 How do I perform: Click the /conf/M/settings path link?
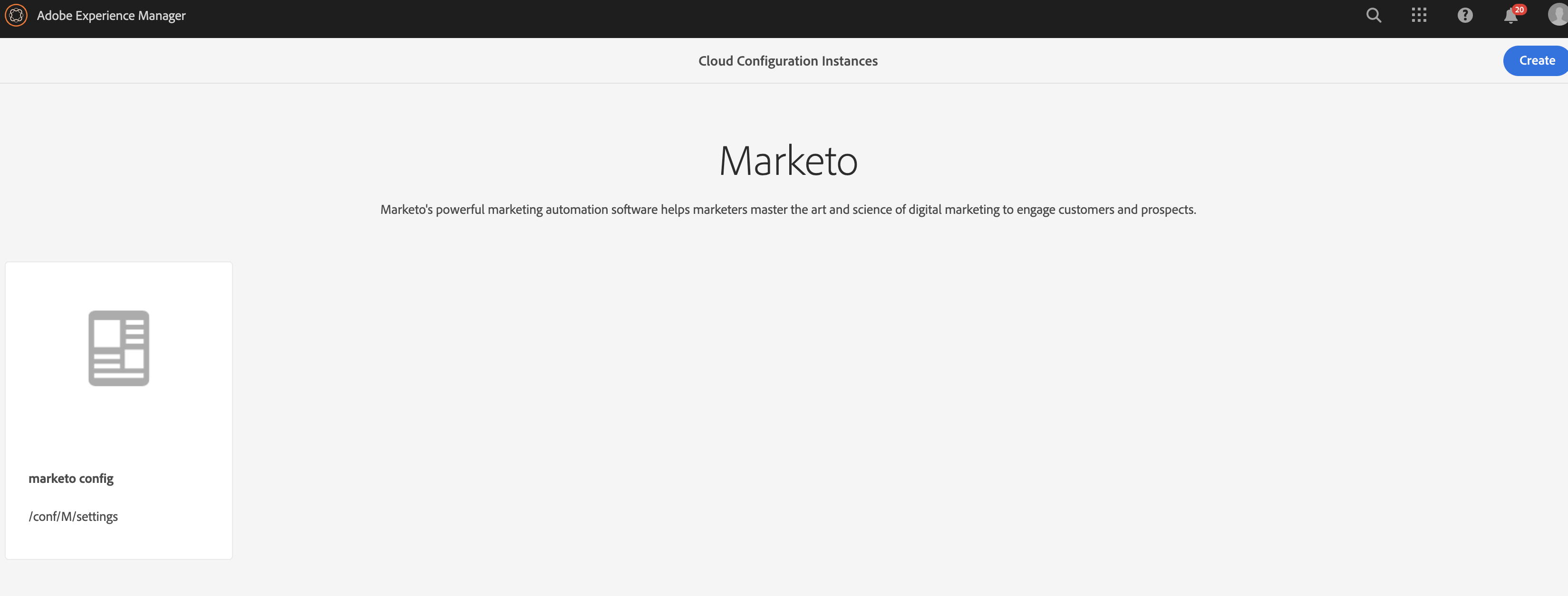pyautogui.click(x=73, y=516)
